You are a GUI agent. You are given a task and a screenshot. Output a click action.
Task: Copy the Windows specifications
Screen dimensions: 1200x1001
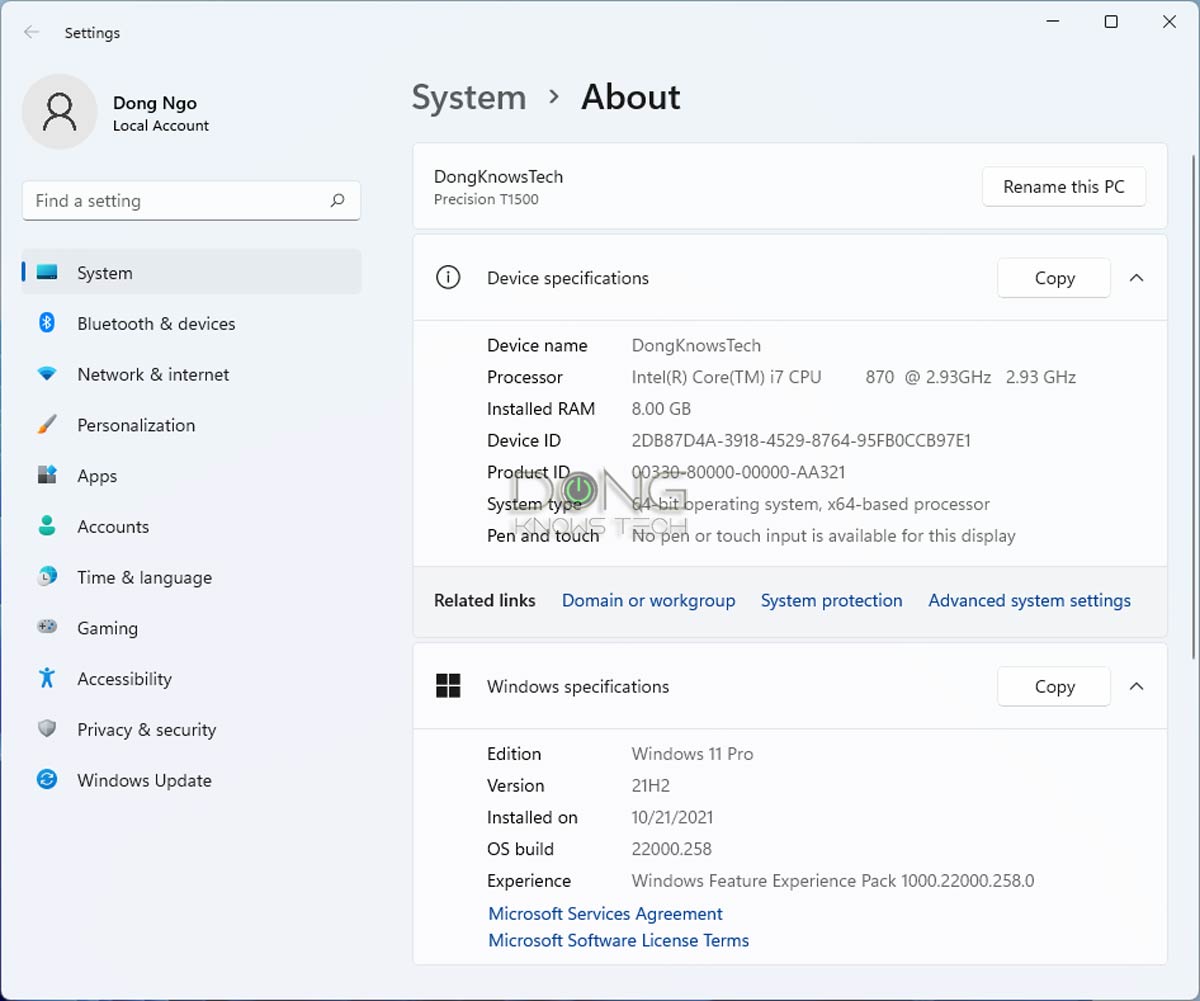pyautogui.click(x=1054, y=686)
